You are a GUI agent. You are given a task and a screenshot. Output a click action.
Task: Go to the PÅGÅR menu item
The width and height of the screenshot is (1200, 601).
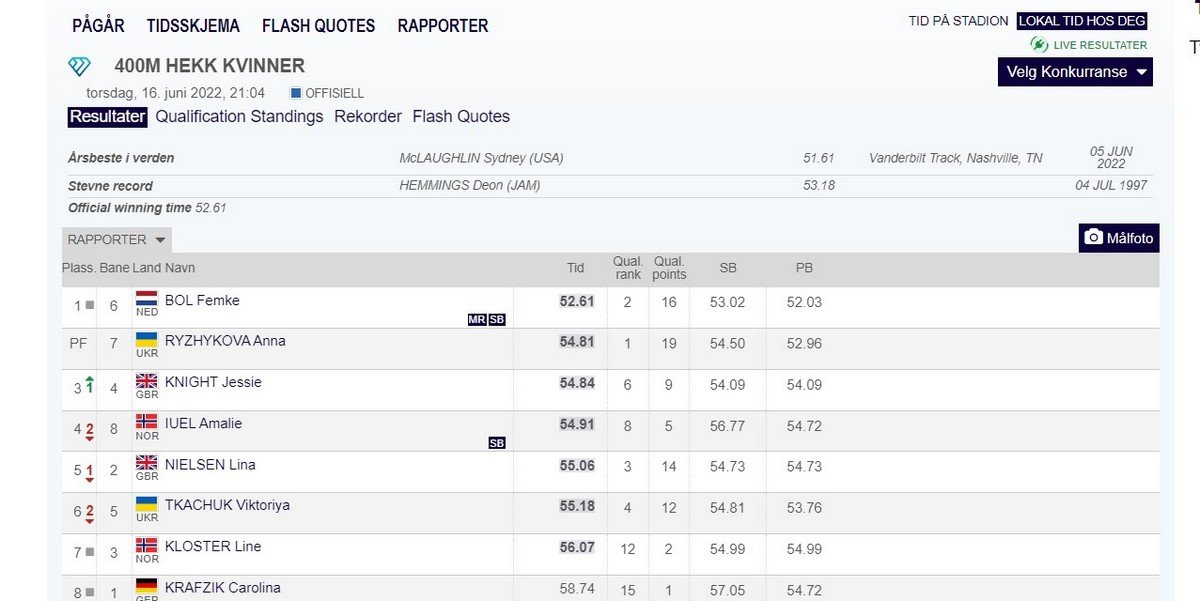(x=98, y=26)
